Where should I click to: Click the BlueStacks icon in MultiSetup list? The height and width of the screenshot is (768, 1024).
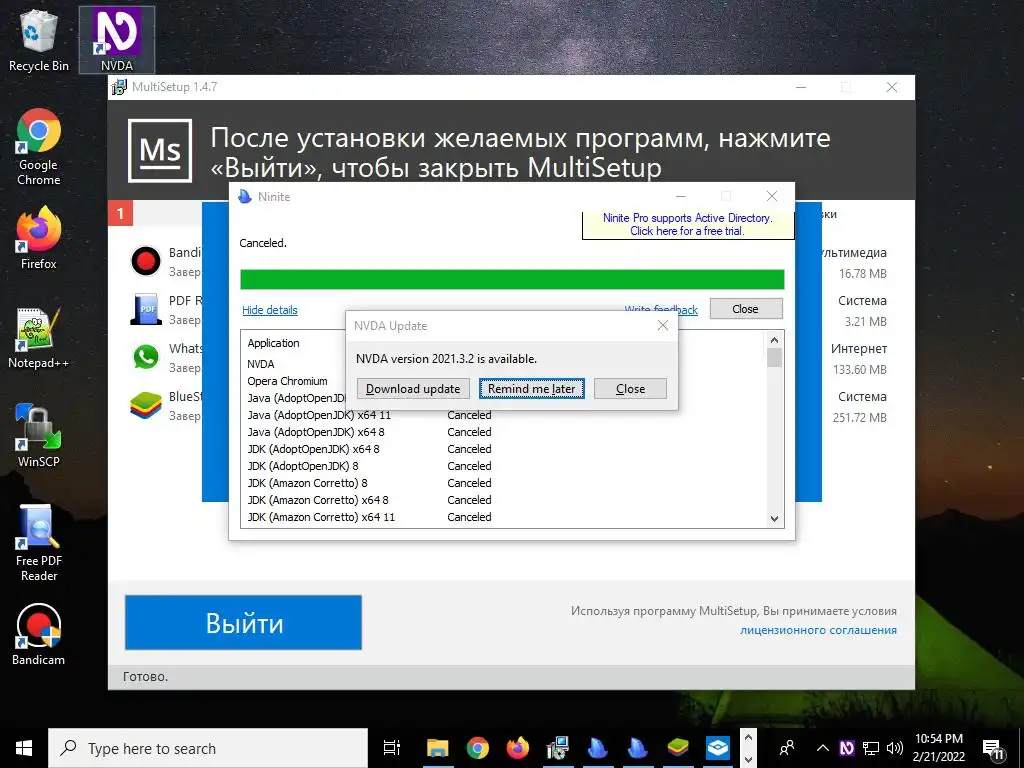[146, 406]
